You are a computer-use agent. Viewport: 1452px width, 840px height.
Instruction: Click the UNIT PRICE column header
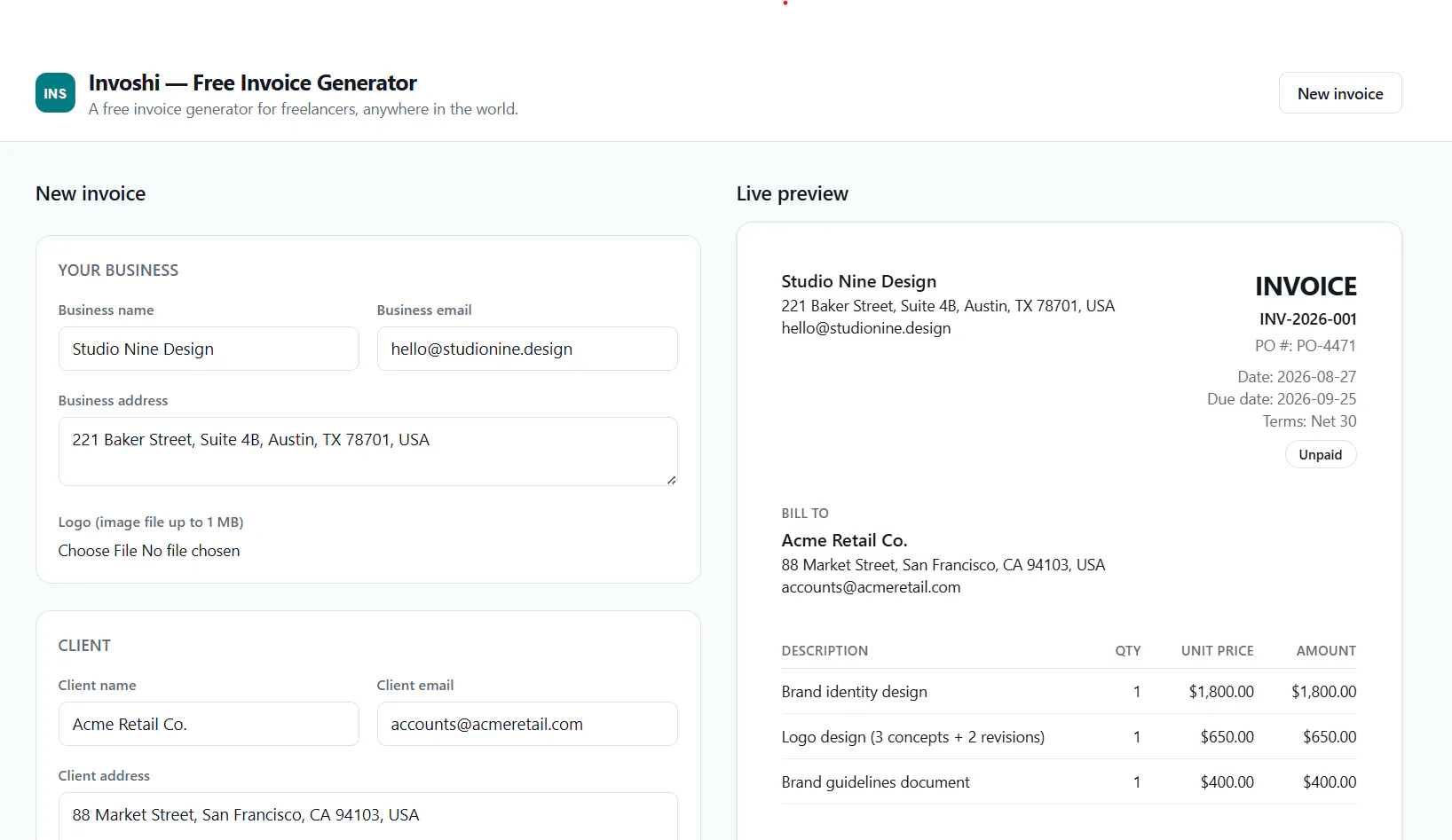(x=1217, y=651)
